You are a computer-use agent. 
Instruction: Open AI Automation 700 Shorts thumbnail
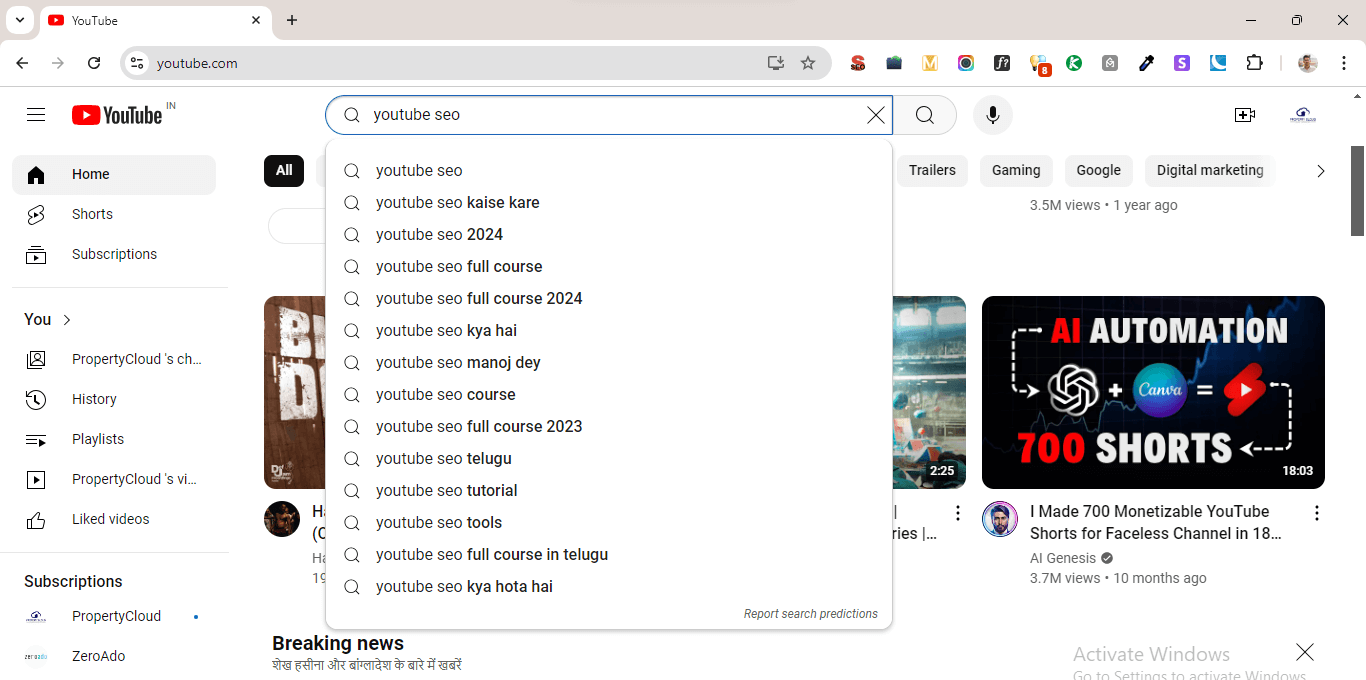coord(1153,392)
